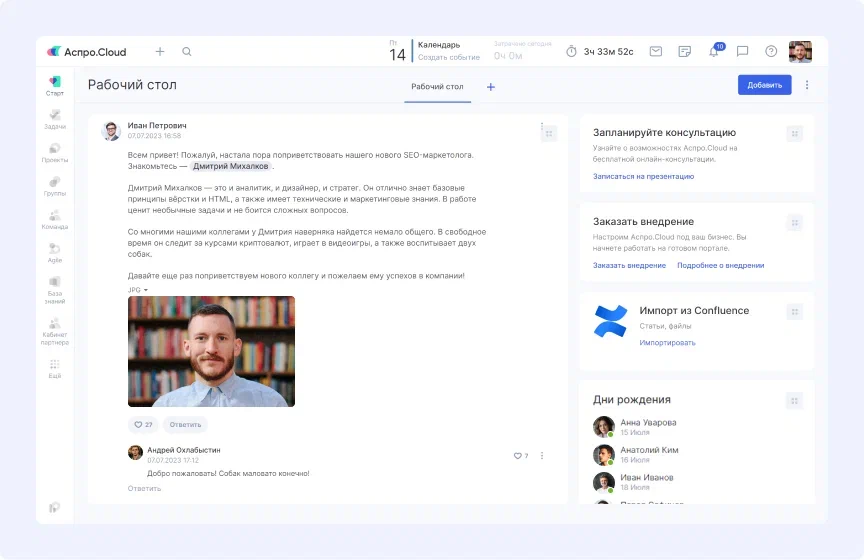Viewport: 864px width, 560px height.
Task: Open the chat bubble icon
Action: click(x=742, y=51)
